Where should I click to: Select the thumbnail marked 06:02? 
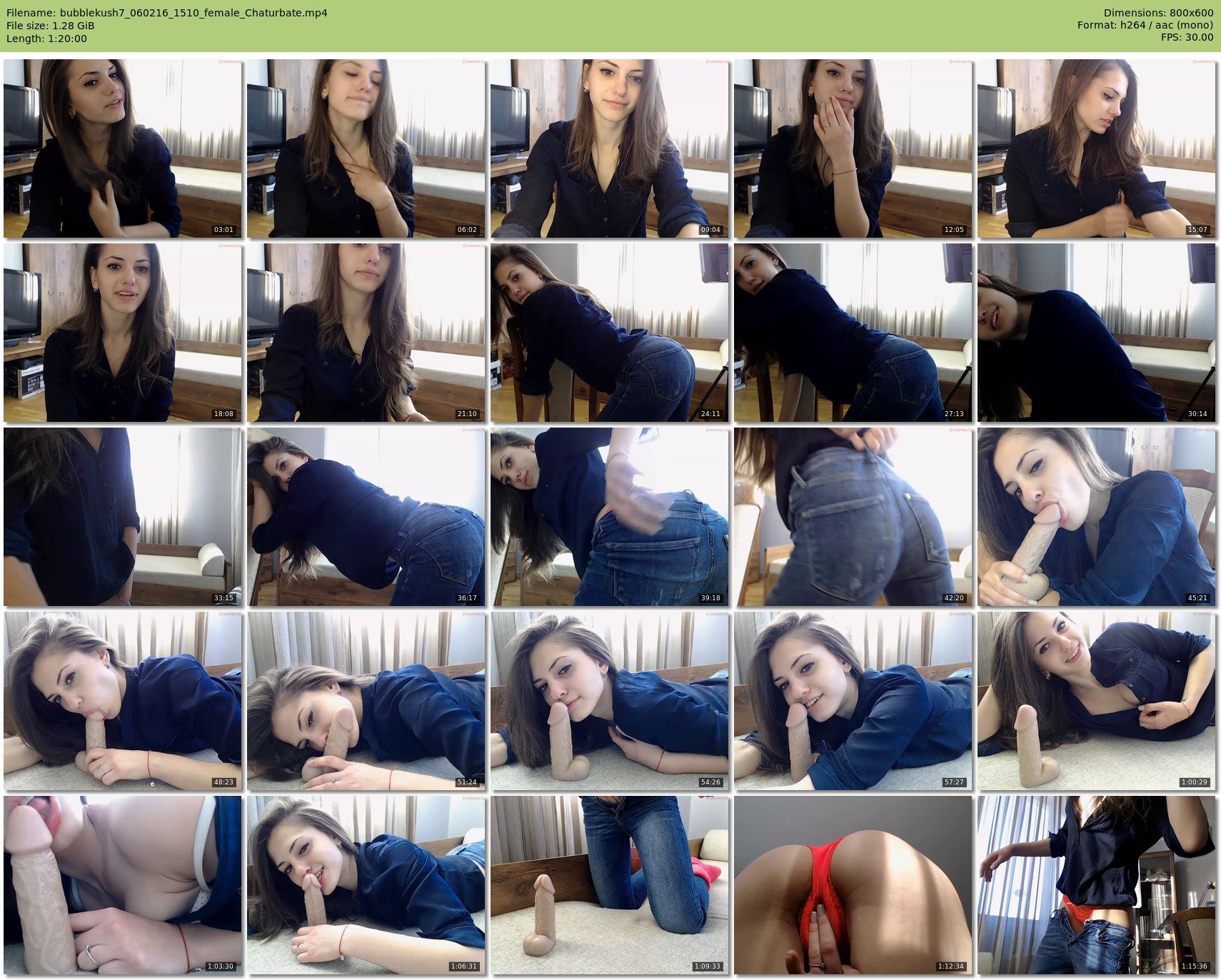click(366, 148)
